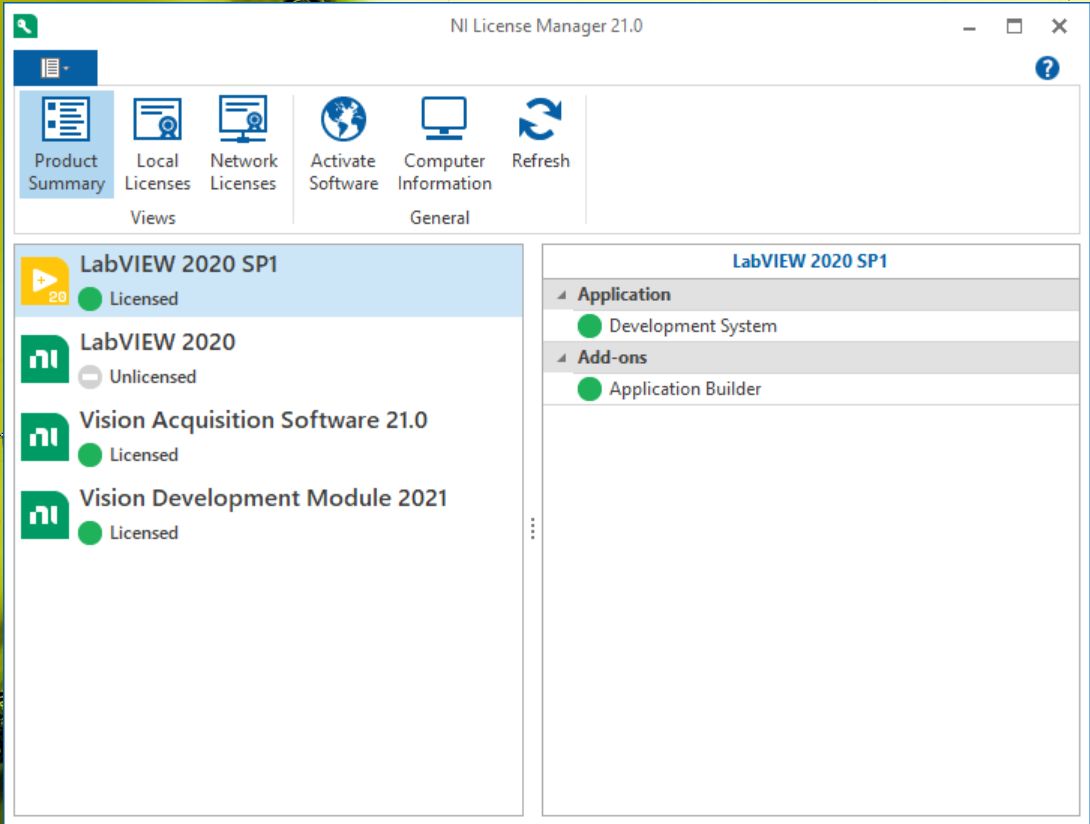The image size is (1090, 824).
Task: Click the LabVIEW 2020 SP1 details header
Action: pos(810,261)
